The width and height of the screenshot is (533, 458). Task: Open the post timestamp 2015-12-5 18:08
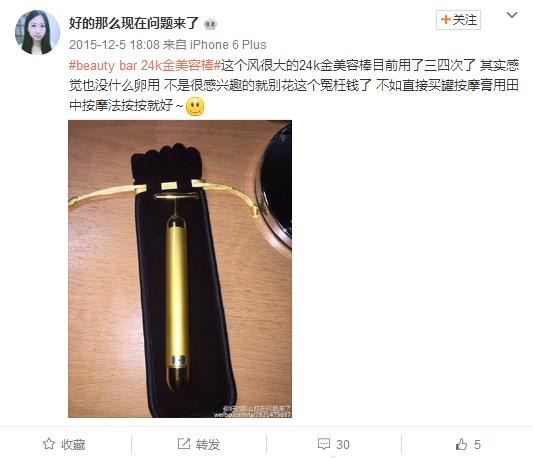pyautogui.click(x=114, y=45)
